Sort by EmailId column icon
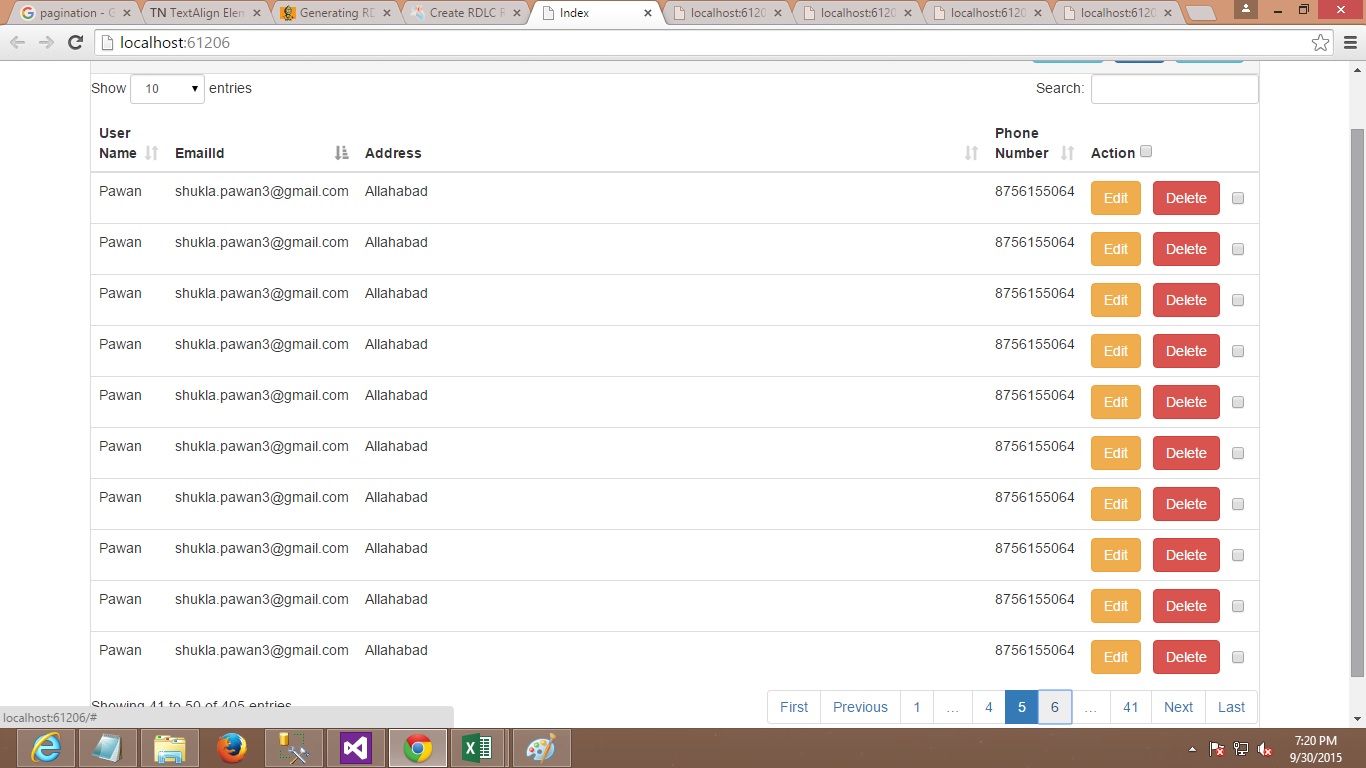The image size is (1366, 768). 341,153
